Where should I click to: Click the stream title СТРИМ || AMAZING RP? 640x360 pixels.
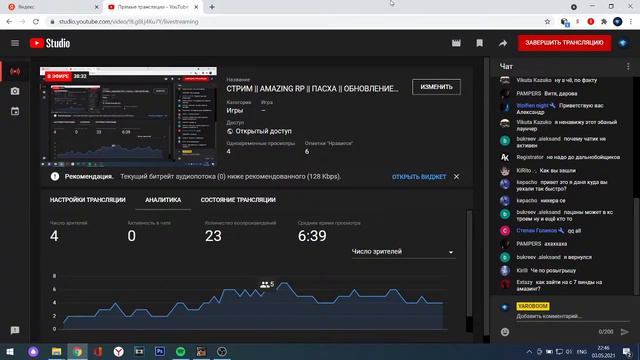point(312,89)
